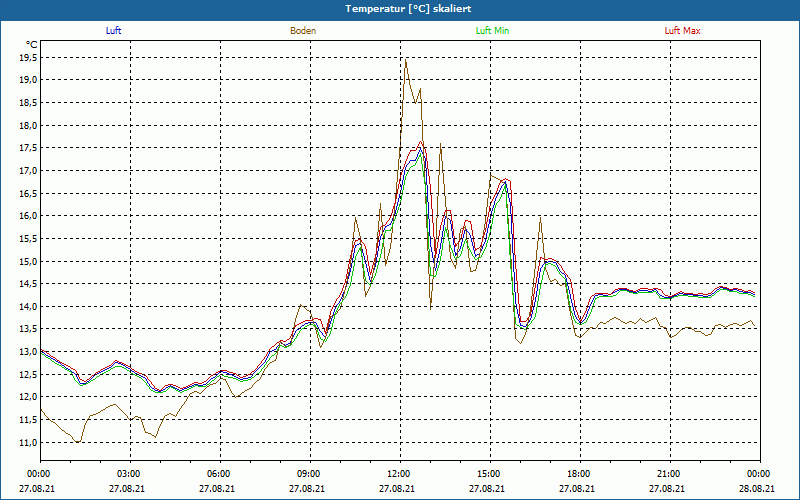The height and width of the screenshot is (500, 800).
Task: Click the 'Luft Max' legend label
Action: pos(682,31)
